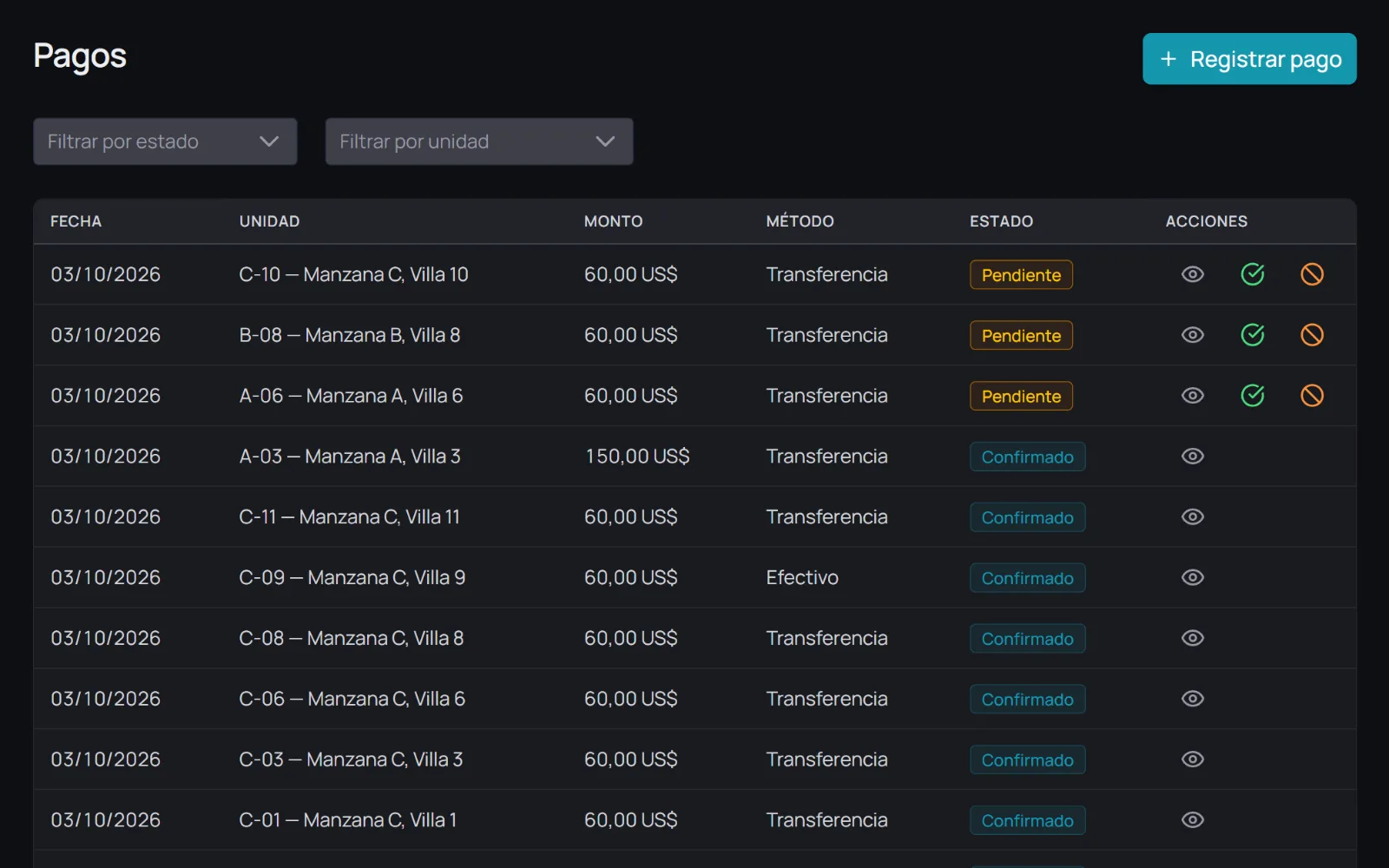Click the MÉTODO column header

pyautogui.click(x=800, y=221)
